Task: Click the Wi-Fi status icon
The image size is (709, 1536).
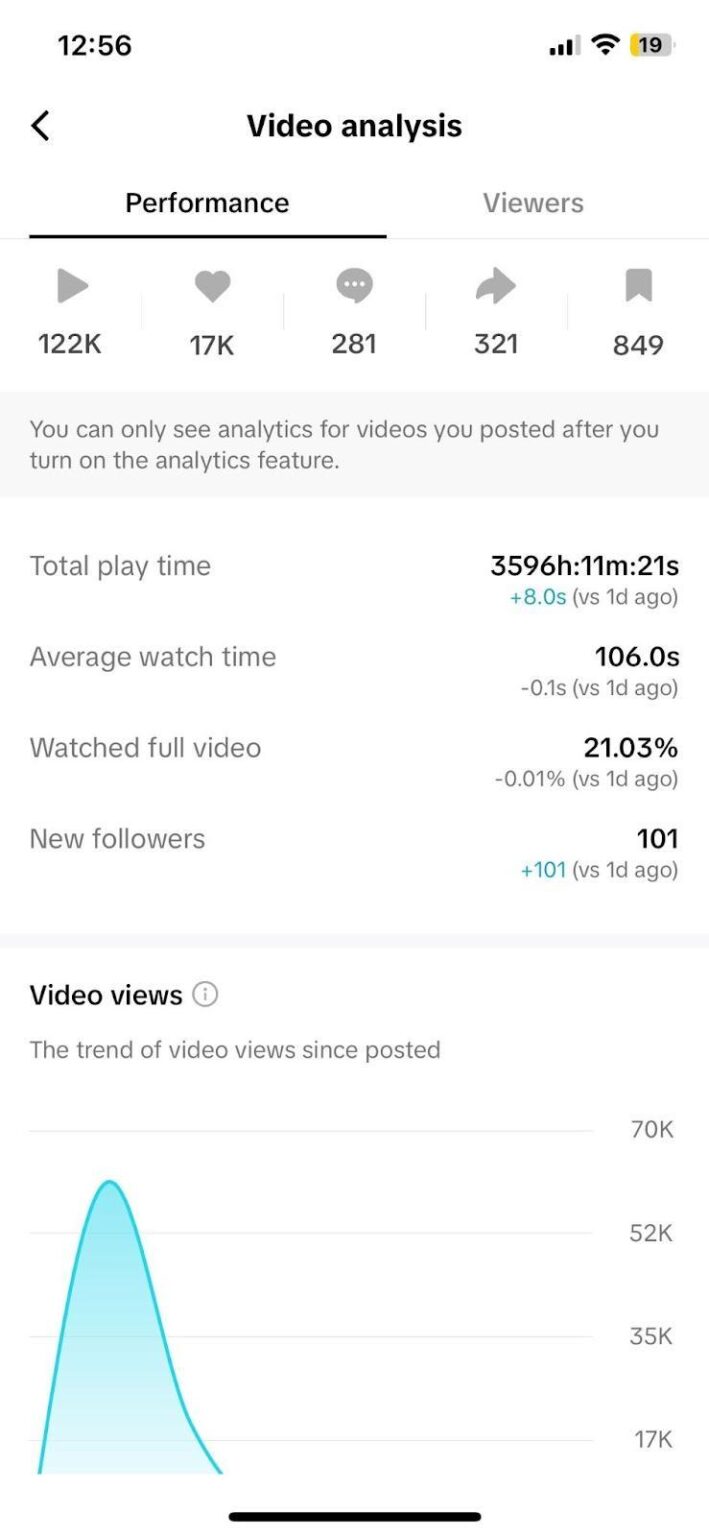Action: click(605, 44)
